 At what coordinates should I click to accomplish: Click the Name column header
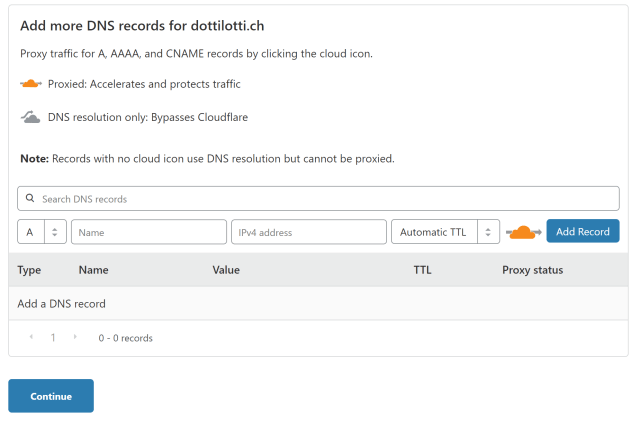coord(93,270)
